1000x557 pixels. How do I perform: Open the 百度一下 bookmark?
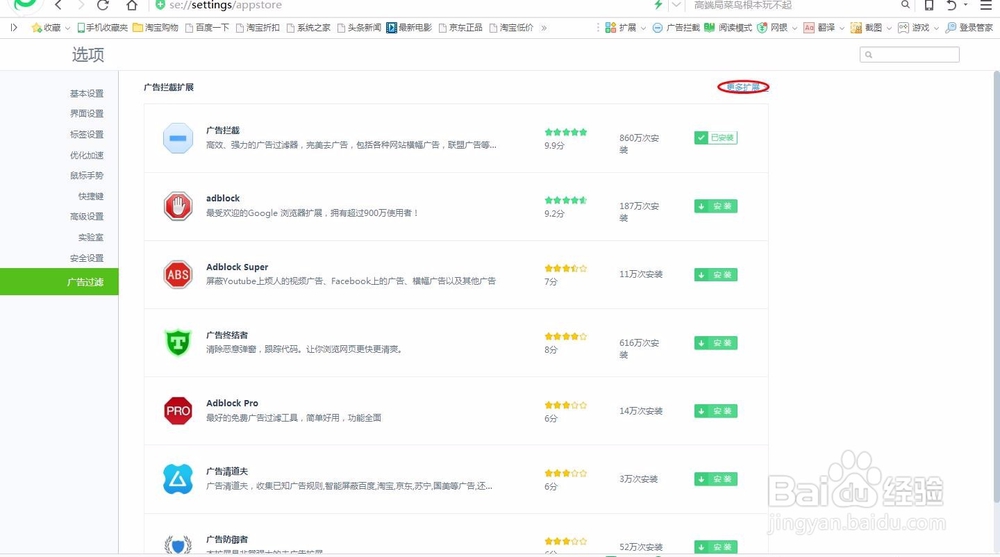(207, 27)
